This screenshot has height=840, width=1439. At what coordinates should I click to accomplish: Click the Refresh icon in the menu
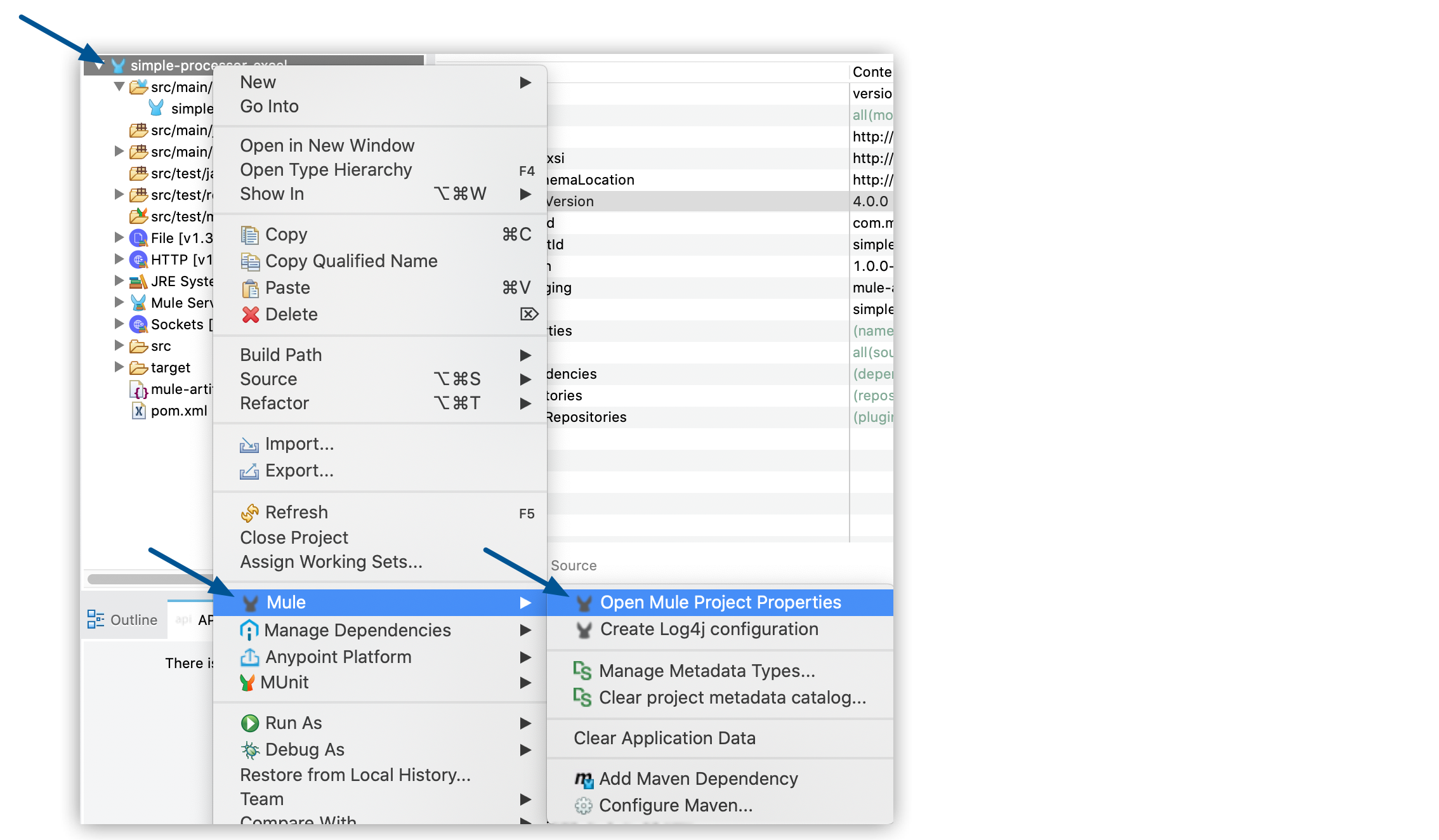point(250,512)
